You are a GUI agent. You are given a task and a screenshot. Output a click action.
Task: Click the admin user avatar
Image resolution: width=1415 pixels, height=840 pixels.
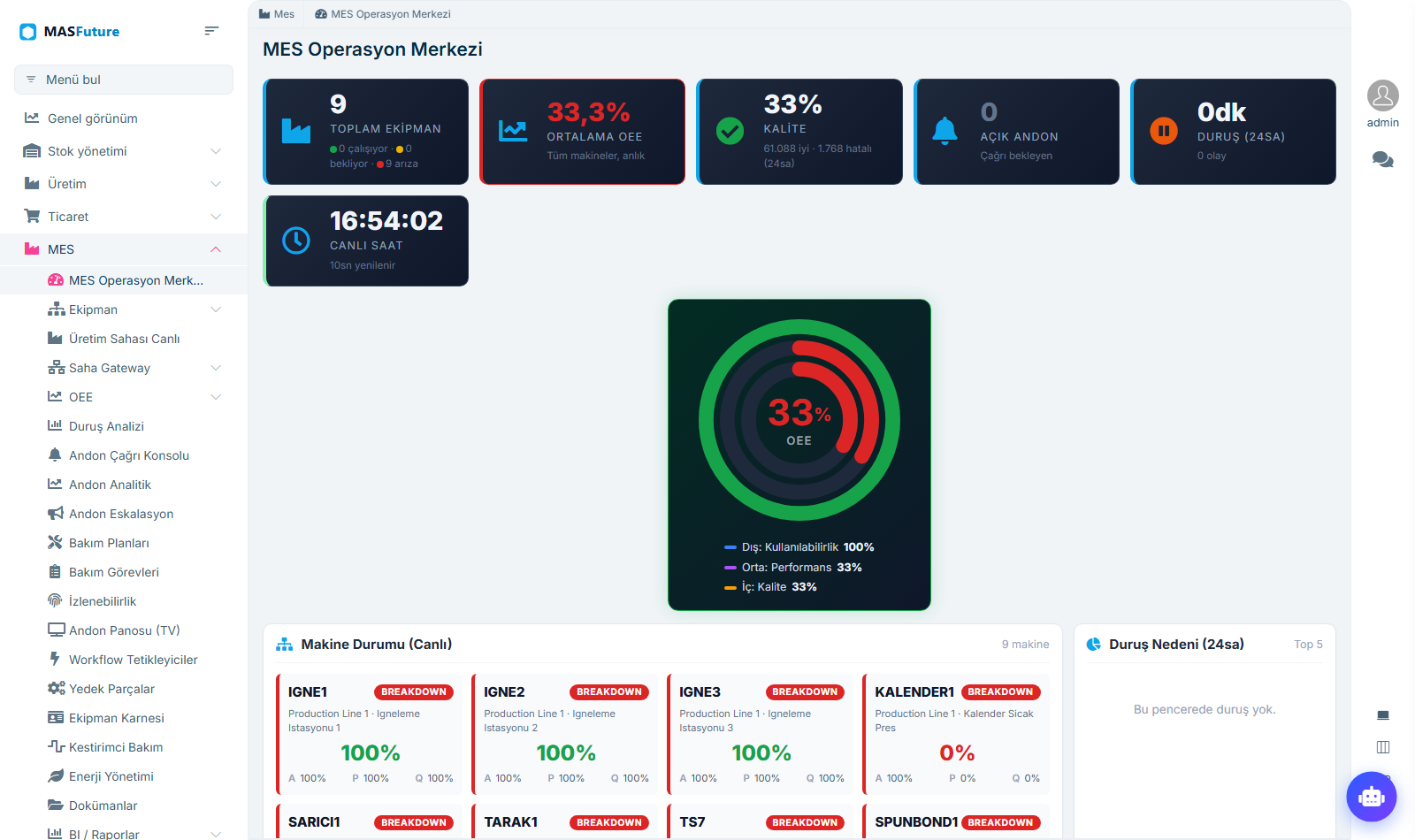tap(1383, 95)
